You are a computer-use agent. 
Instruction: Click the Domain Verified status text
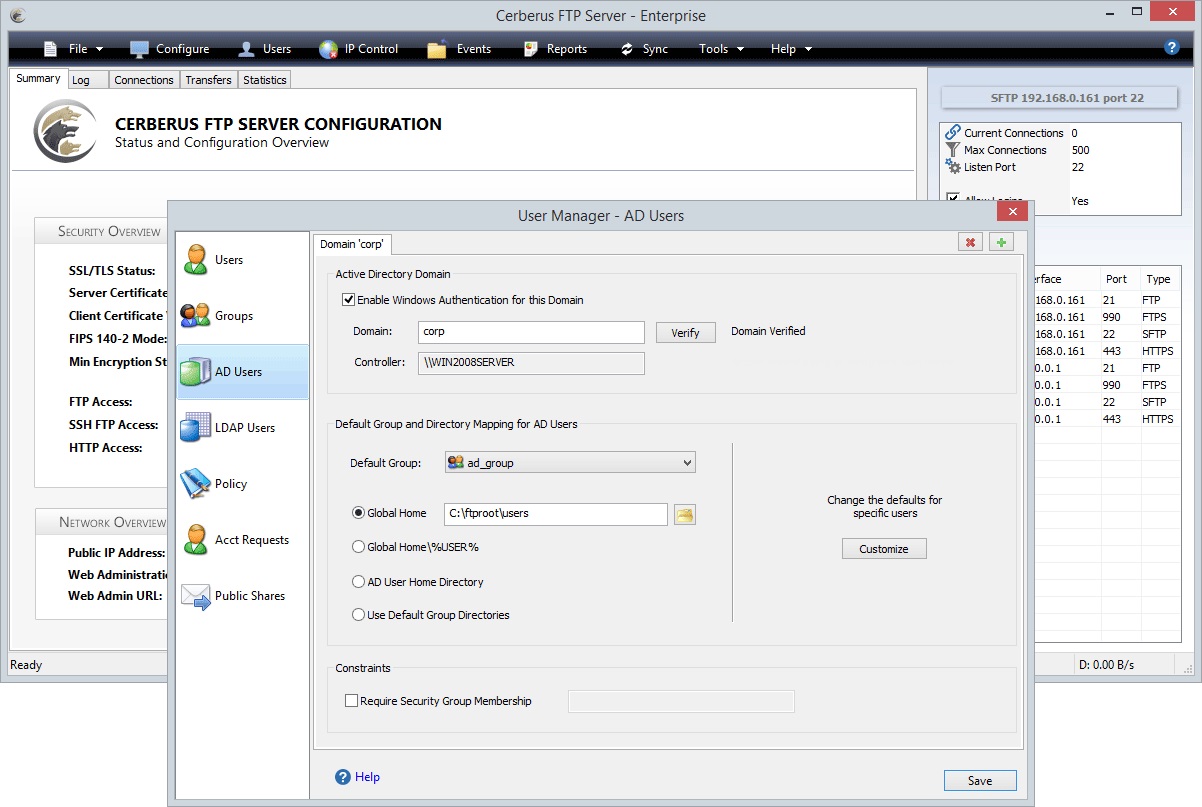click(768, 331)
